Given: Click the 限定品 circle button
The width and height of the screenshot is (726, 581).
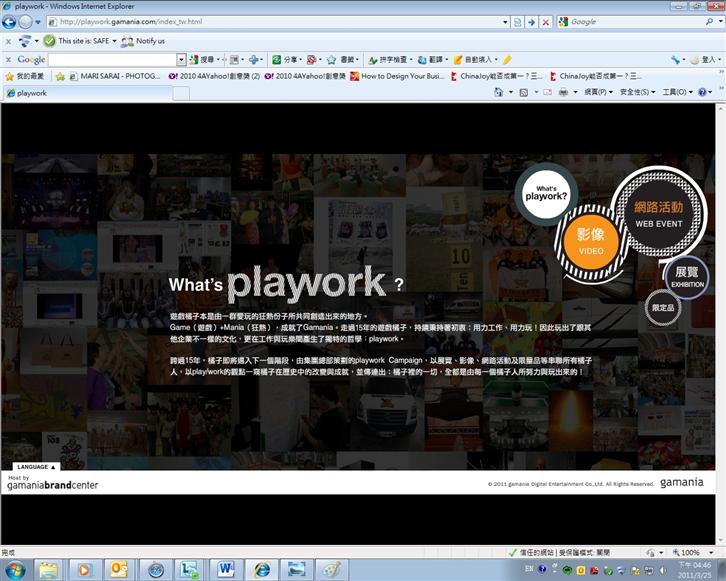Looking at the screenshot, I should coord(663,307).
